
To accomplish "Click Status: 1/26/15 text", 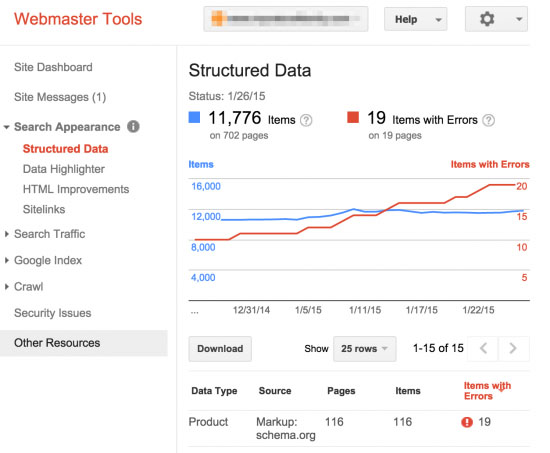I will click(227, 96).
